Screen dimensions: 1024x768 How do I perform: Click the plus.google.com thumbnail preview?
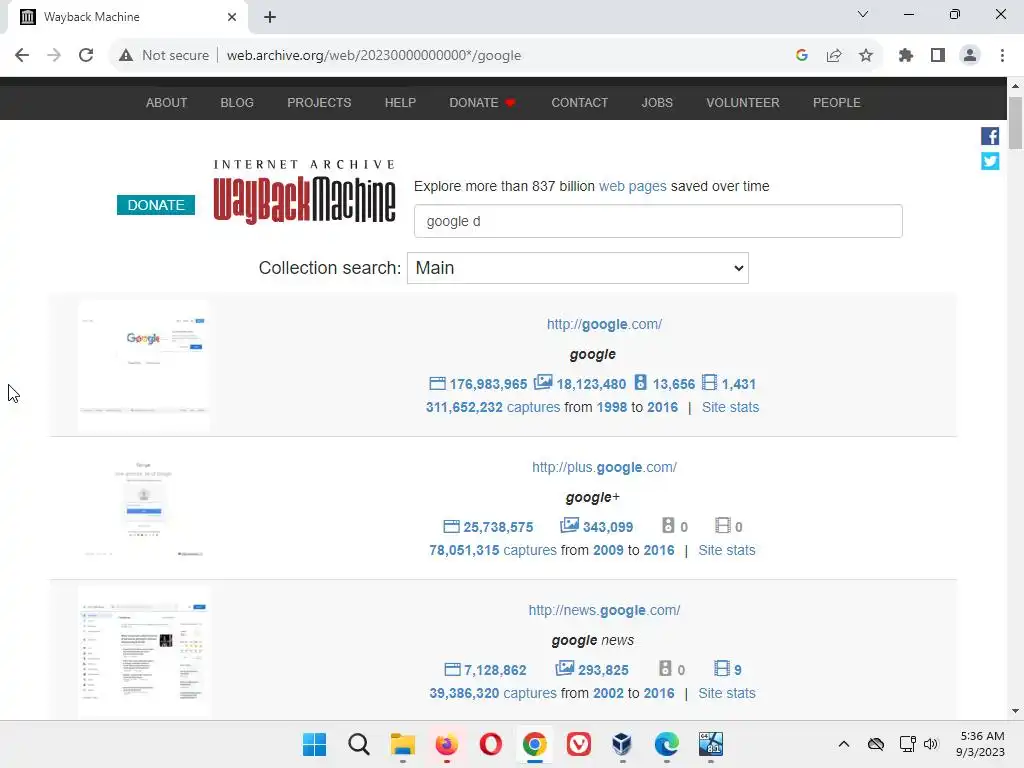pyautogui.click(x=144, y=509)
